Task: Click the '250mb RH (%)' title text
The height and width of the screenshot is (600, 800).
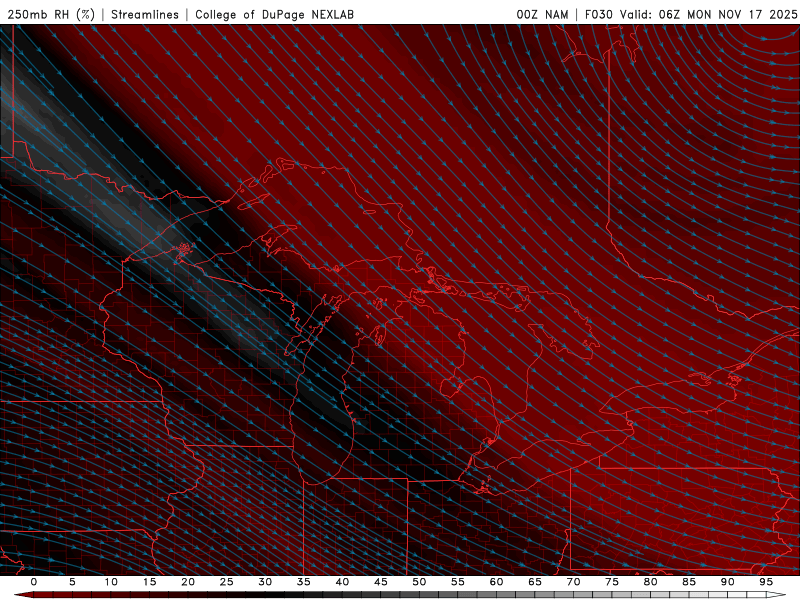Action: pyautogui.click(x=51, y=14)
